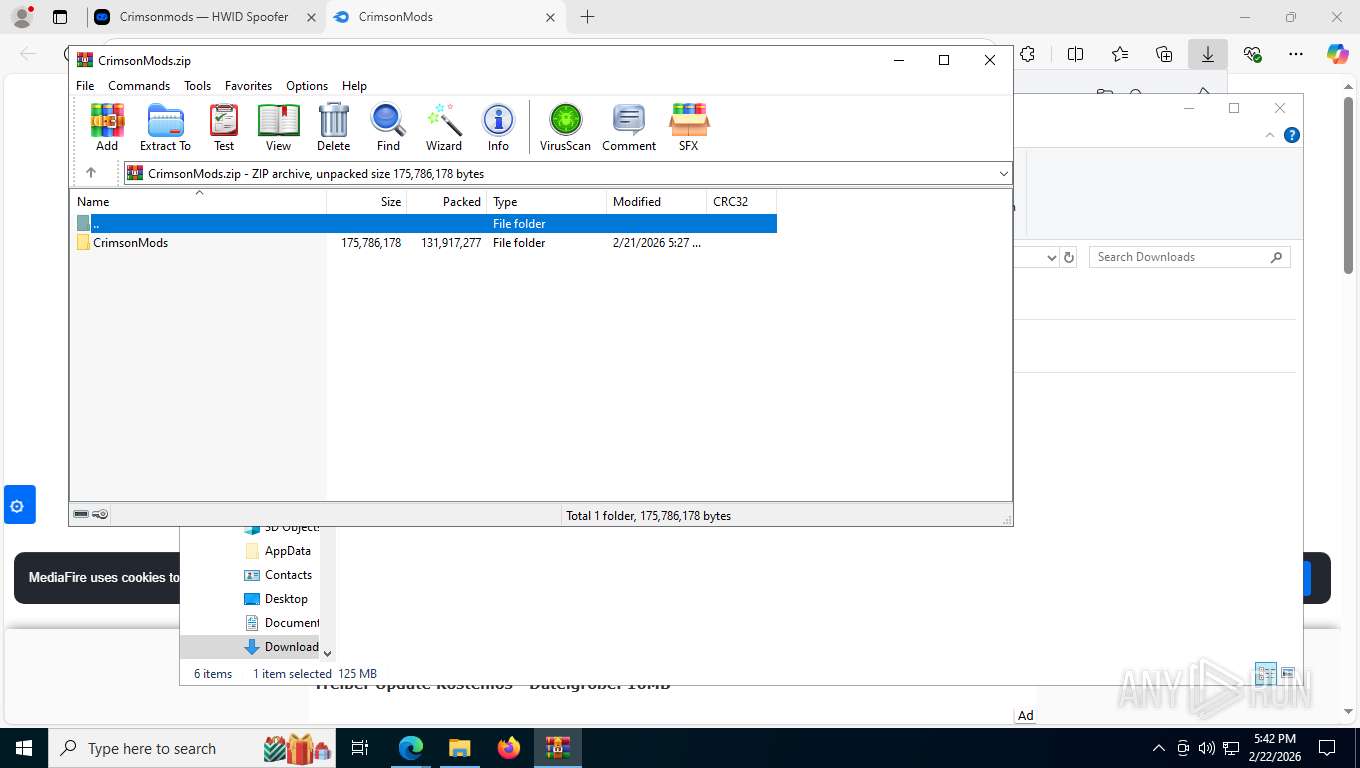Show hidden system tray icons
The height and width of the screenshot is (768, 1360).
tap(1159, 748)
